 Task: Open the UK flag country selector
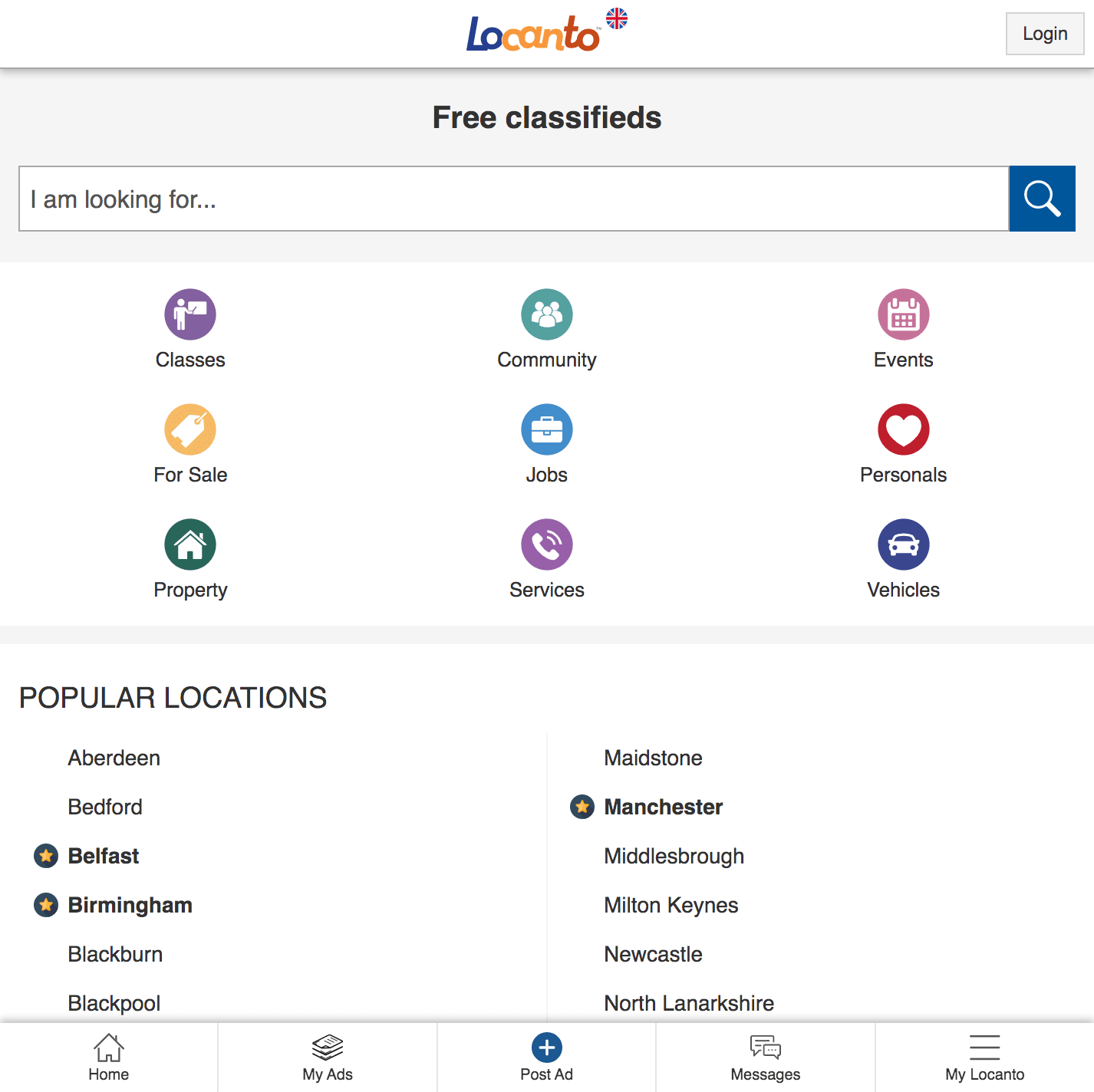point(617,18)
